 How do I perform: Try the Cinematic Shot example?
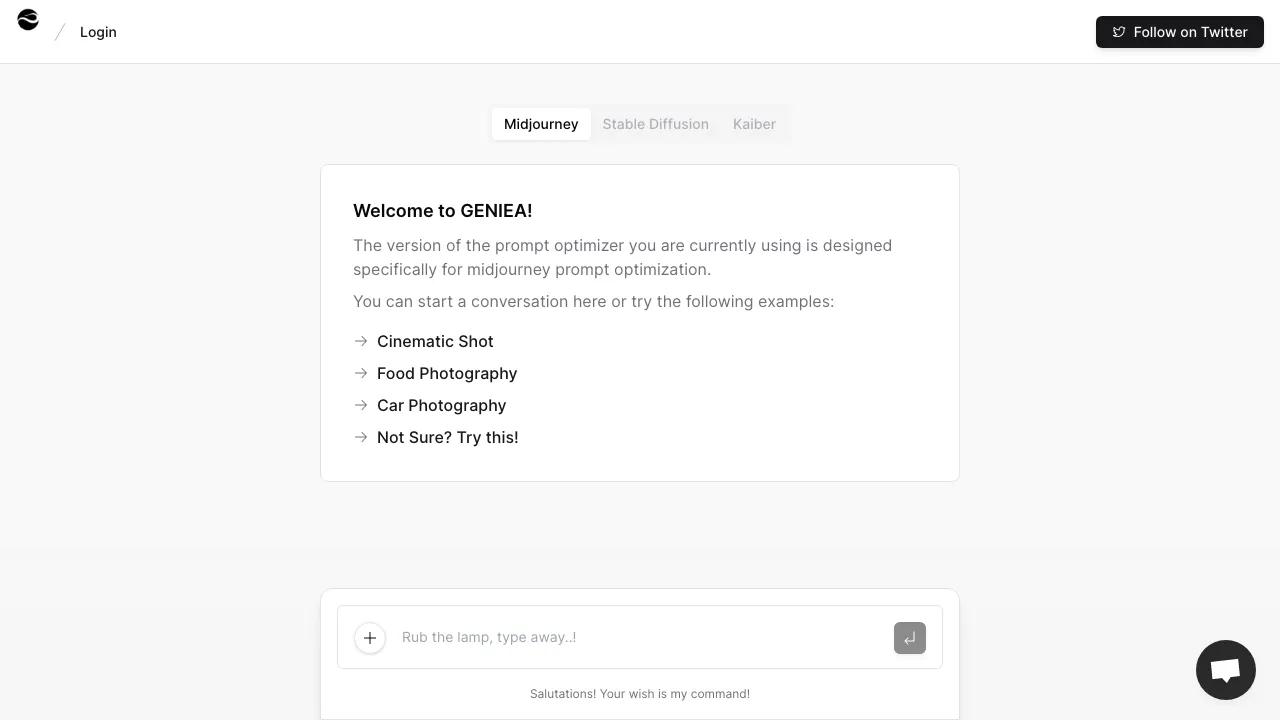coord(435,341)
